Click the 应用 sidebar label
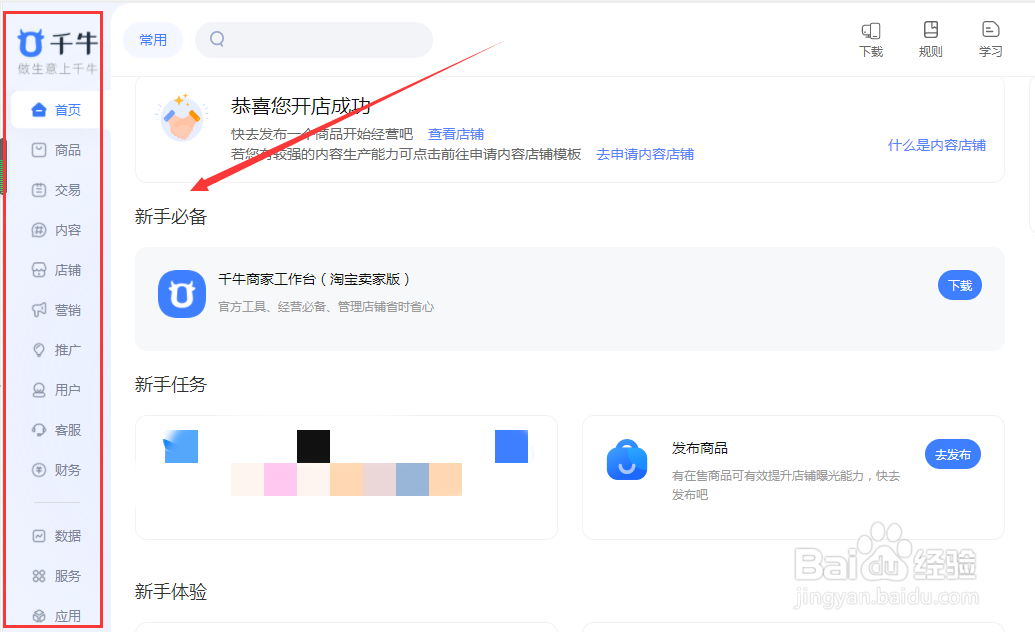 pyautogui.click(x=67, y=616)
